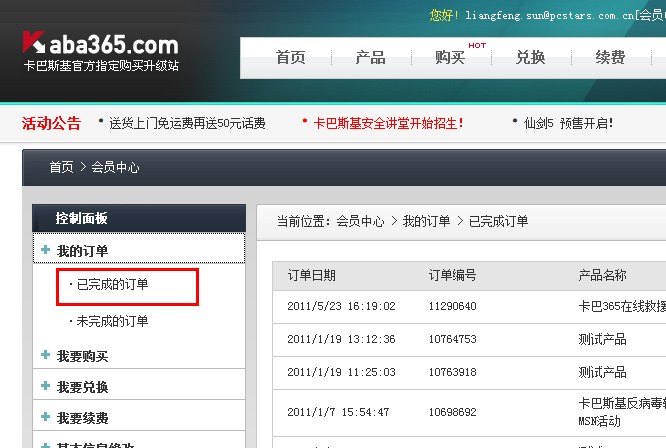
Task: Open the 仙剑5 预售开启 announcement link
Action: click(x=568, y=123)
